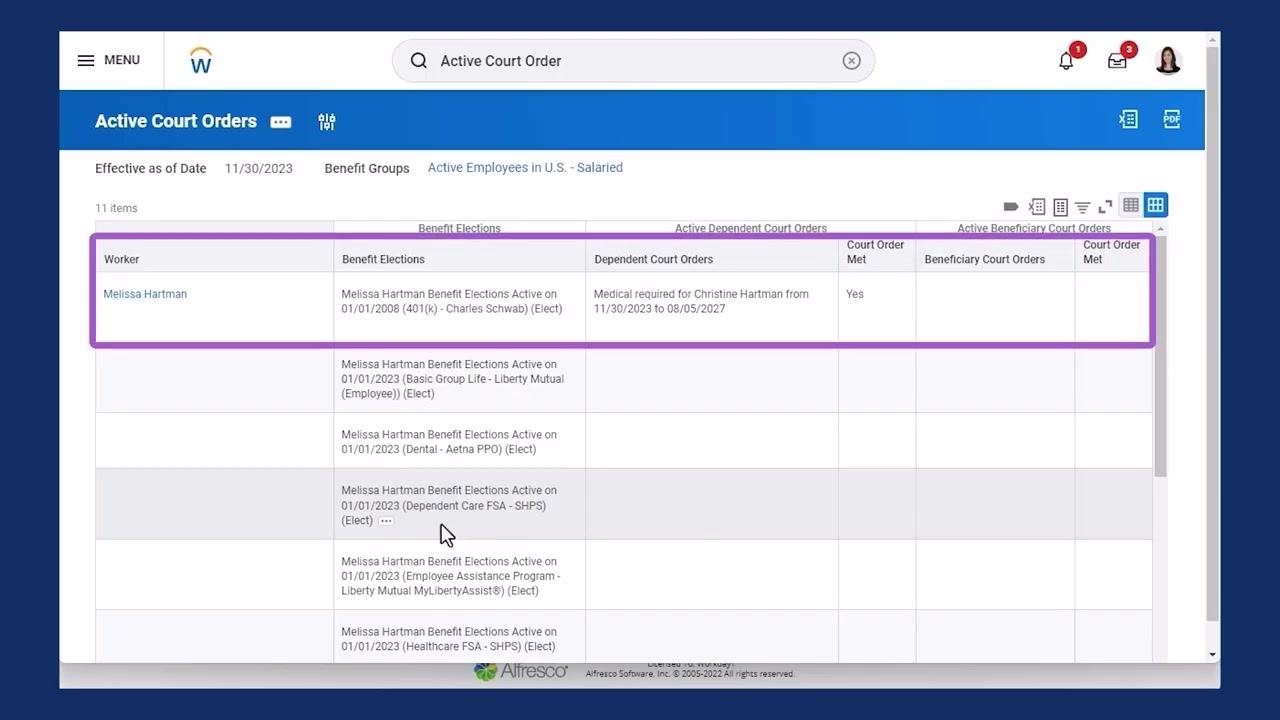Screen dimensions: 1280x720
Task: Open the inbox tray icon
Action: [1117, 61]
